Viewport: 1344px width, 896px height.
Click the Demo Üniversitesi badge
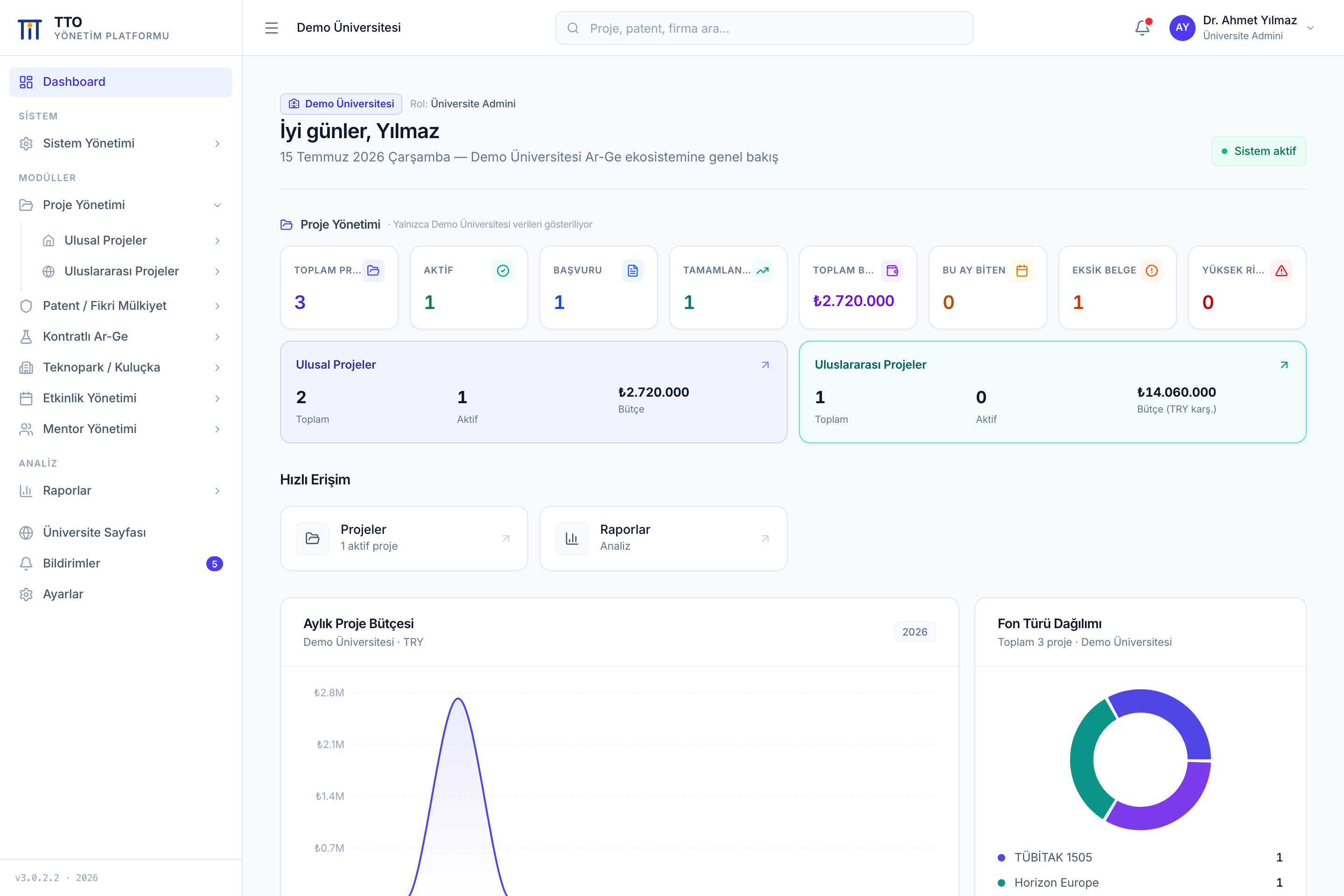click(x=341, y=104)
